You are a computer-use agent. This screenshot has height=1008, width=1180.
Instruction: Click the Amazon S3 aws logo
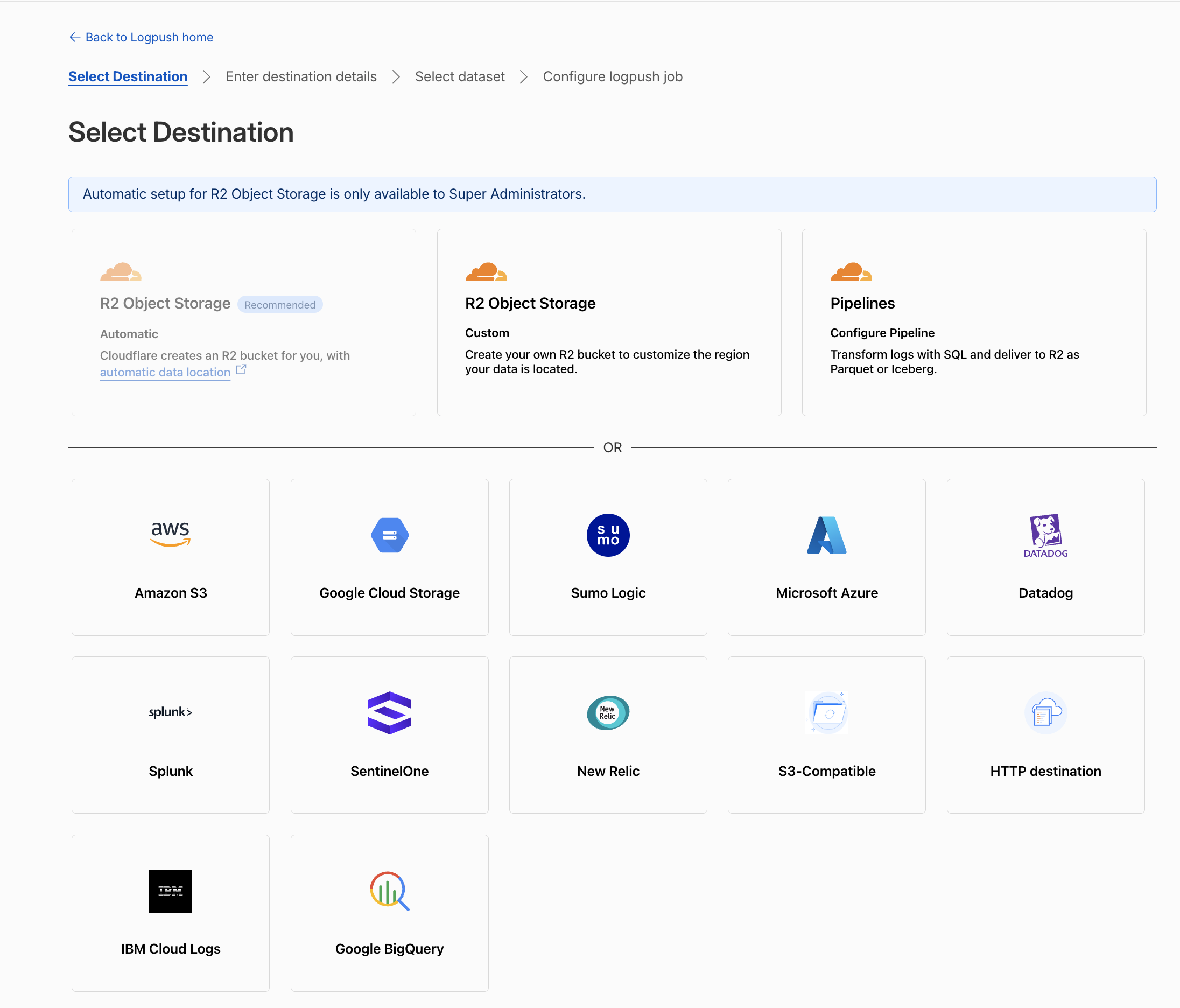click(x=170, y=535)
